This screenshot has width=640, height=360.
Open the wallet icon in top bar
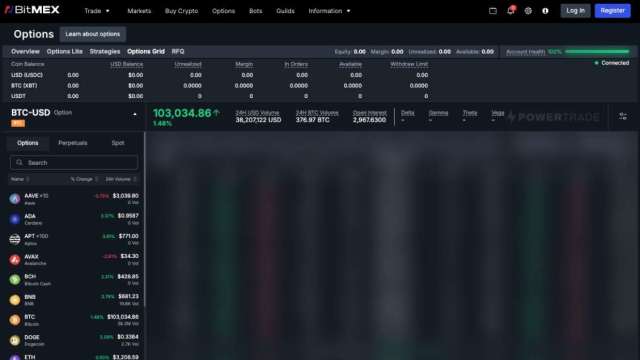[493, 11]
